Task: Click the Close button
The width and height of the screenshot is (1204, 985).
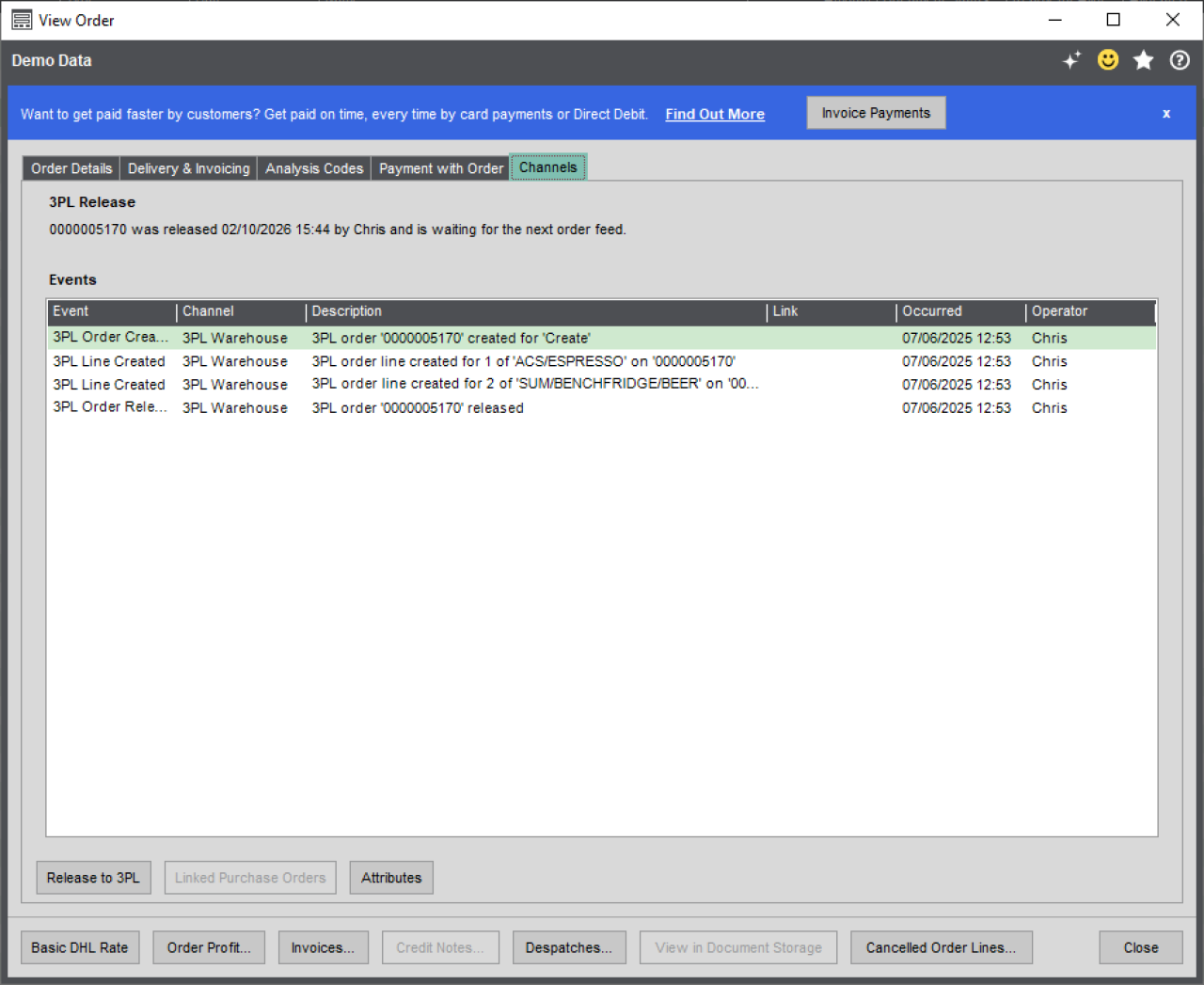Action: pos(1141,947)
